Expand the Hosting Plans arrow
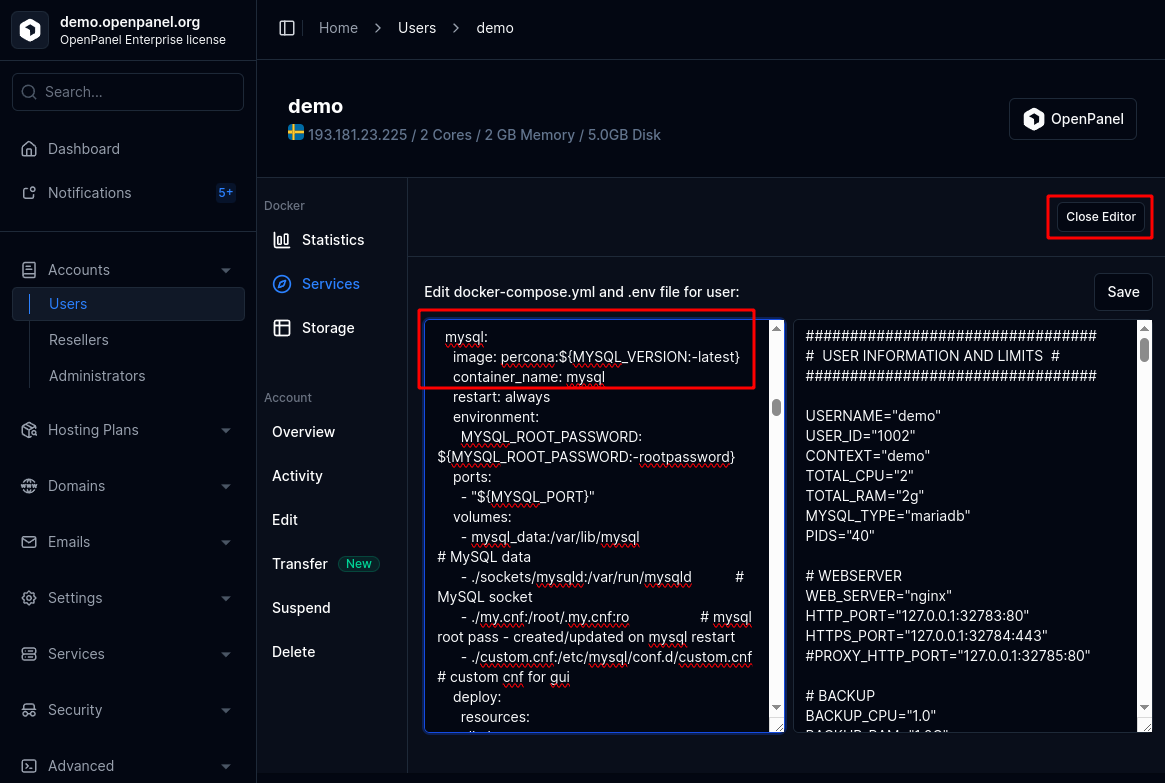The height and width of the screenshot is (783, 1165). pyautogui.click(x=226, y=431)
